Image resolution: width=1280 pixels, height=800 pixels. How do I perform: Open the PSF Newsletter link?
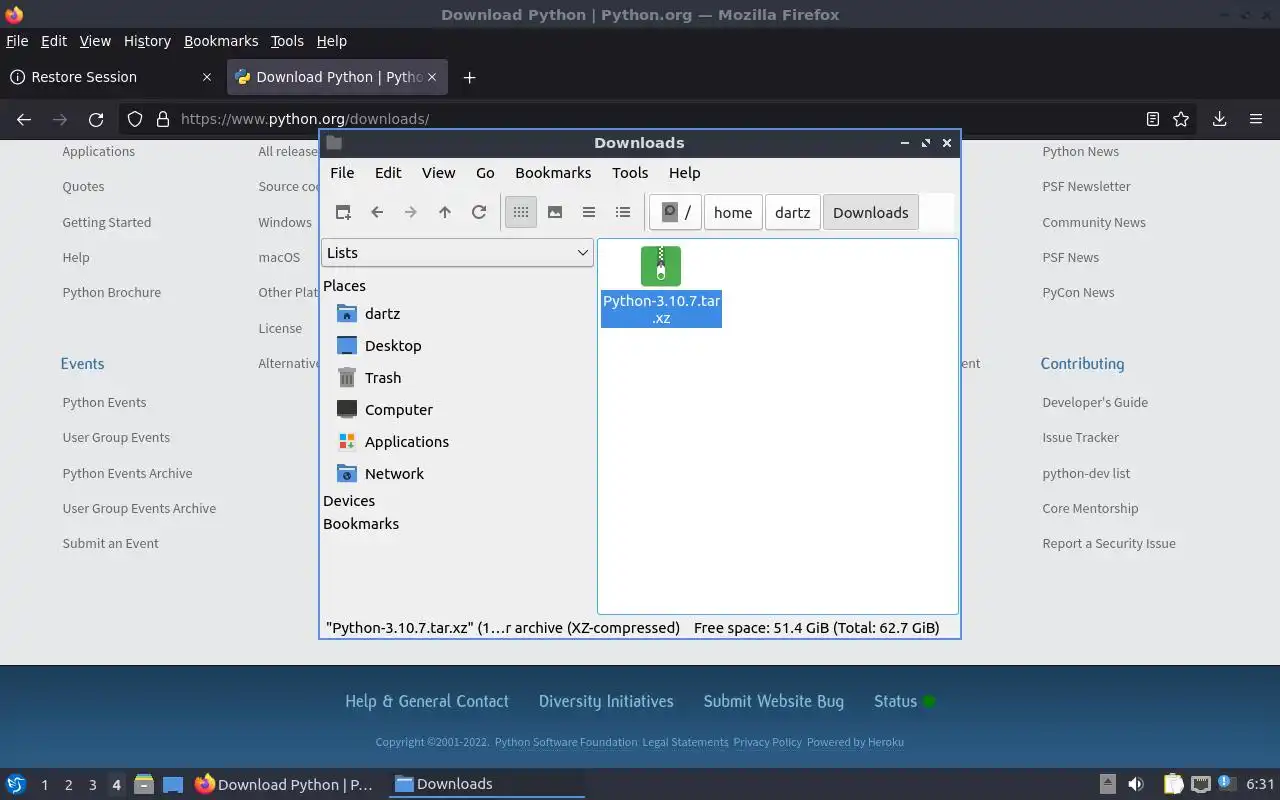coord(1086,186)
